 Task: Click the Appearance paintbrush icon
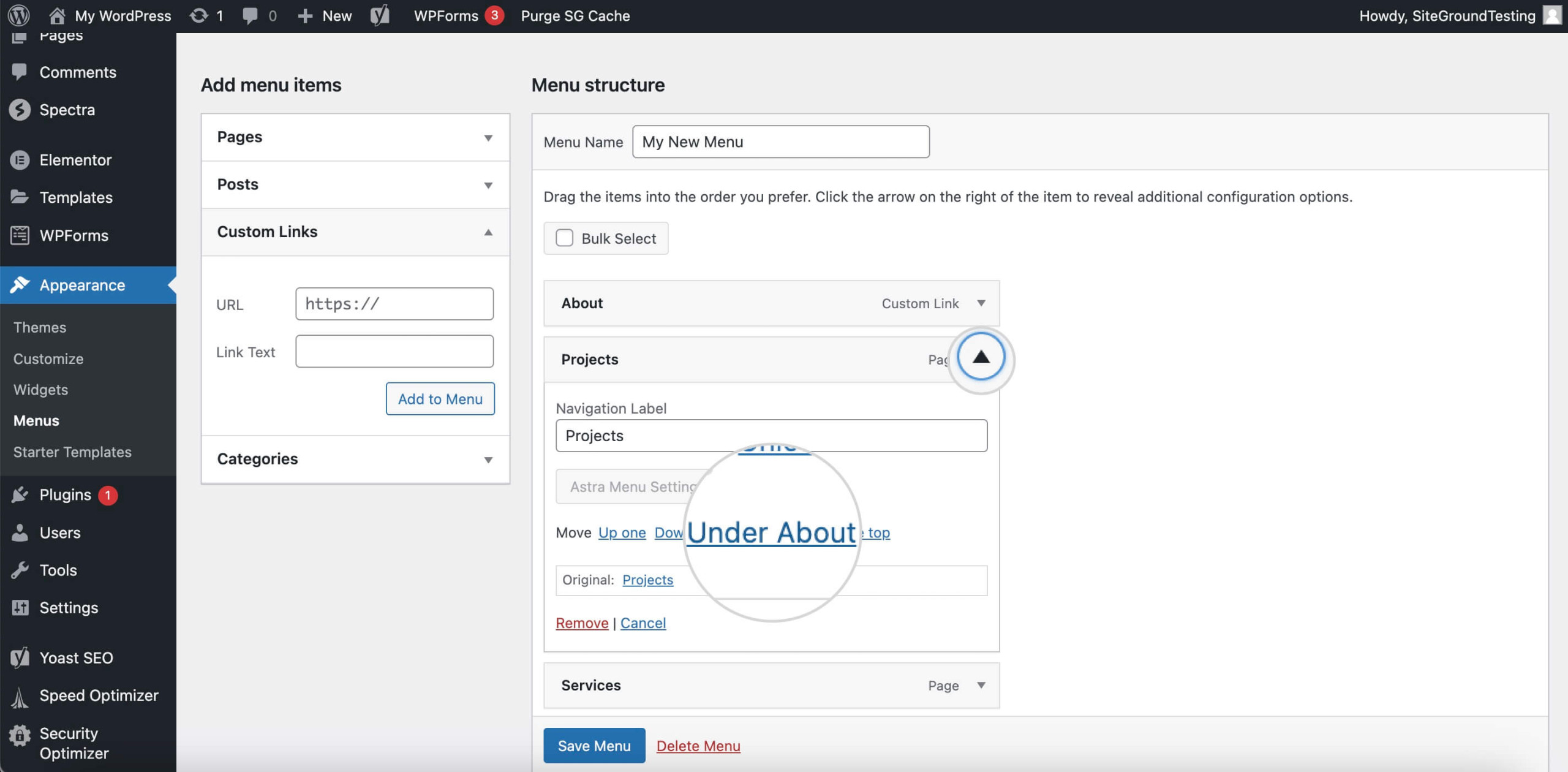[20, 285]
